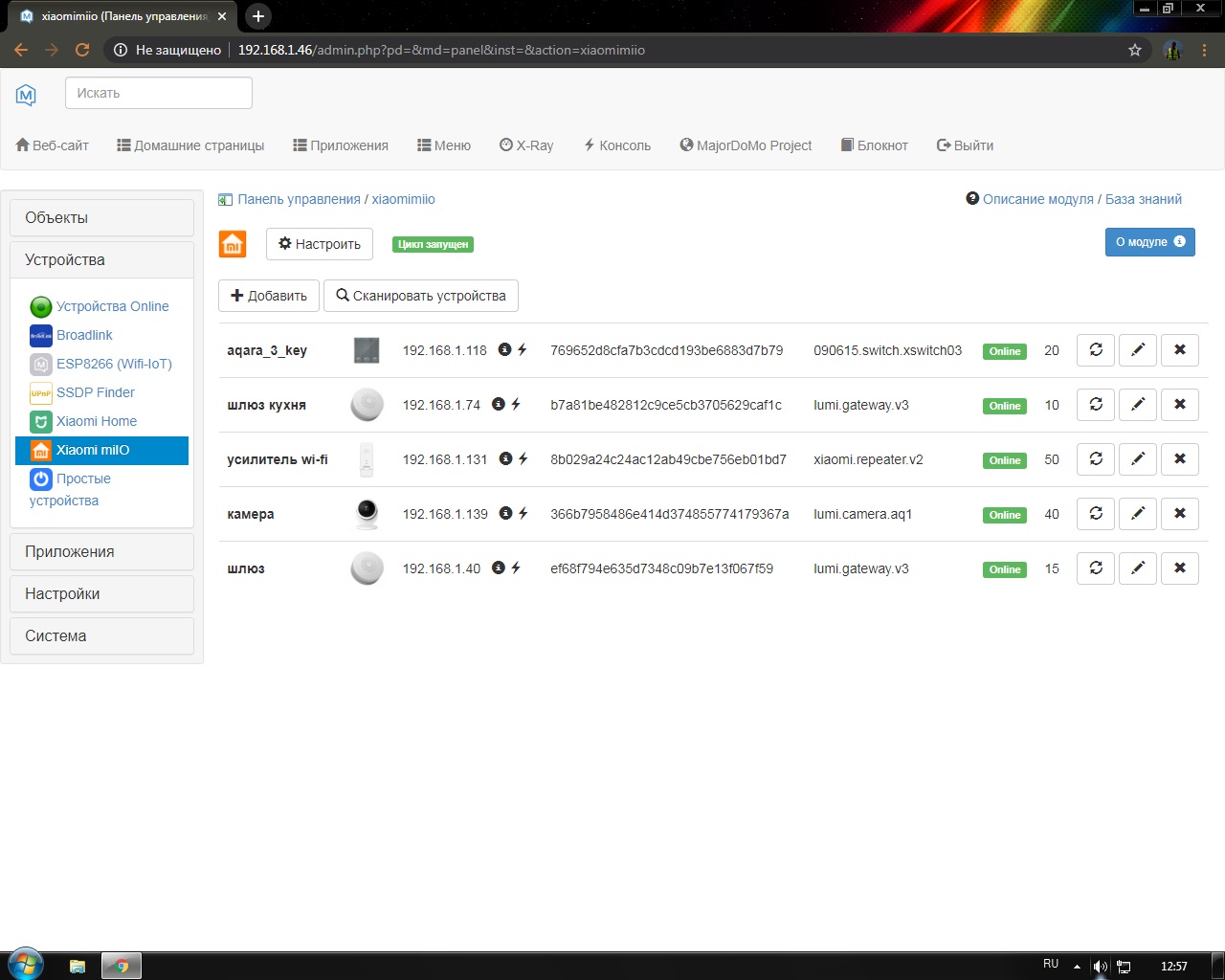1225x980 pixels.
Task: Click the О модуле button
Action: 1150,242
